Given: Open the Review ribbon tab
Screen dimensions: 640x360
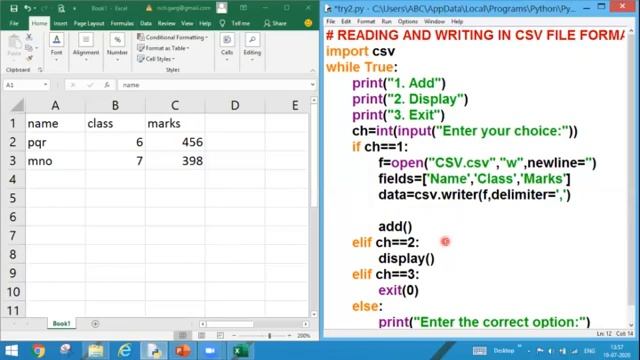Looking at the screenshot, I should tap(167, 24).
